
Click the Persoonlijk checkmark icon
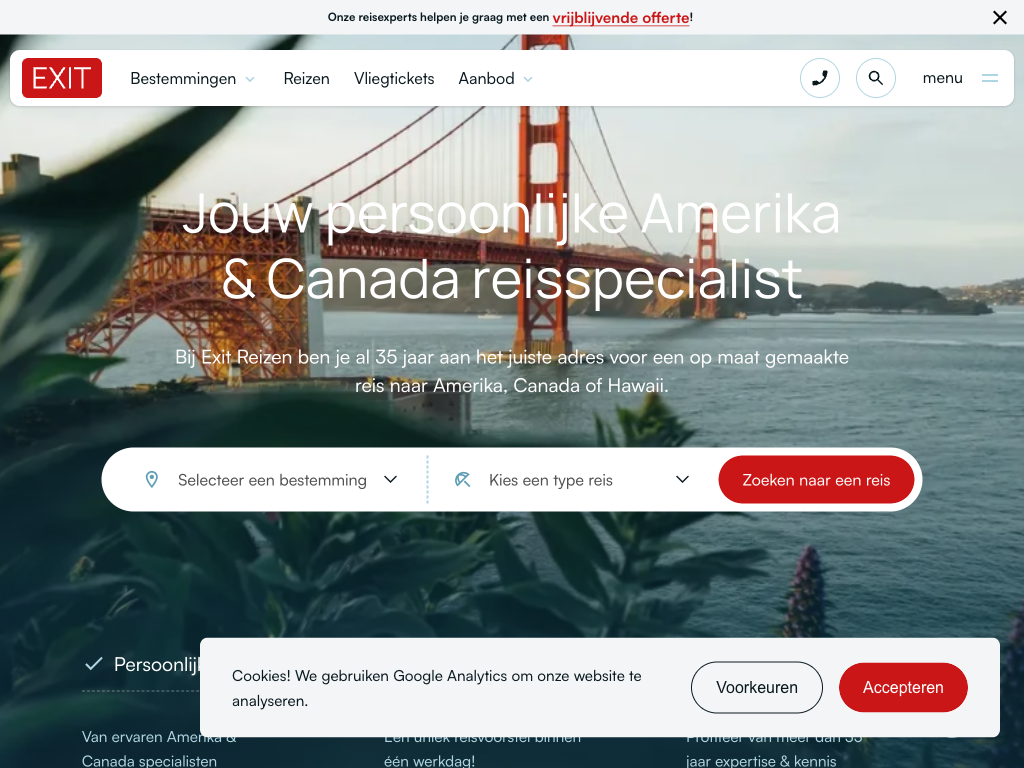coord(94,664)
